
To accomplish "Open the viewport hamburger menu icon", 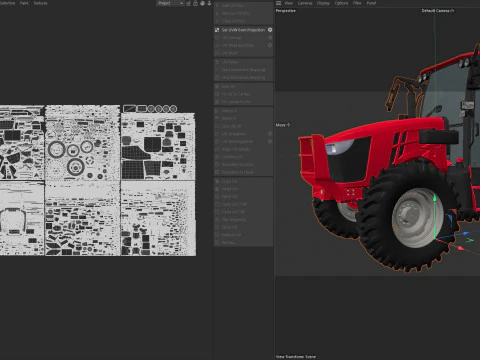I will (x=278, y=3).
